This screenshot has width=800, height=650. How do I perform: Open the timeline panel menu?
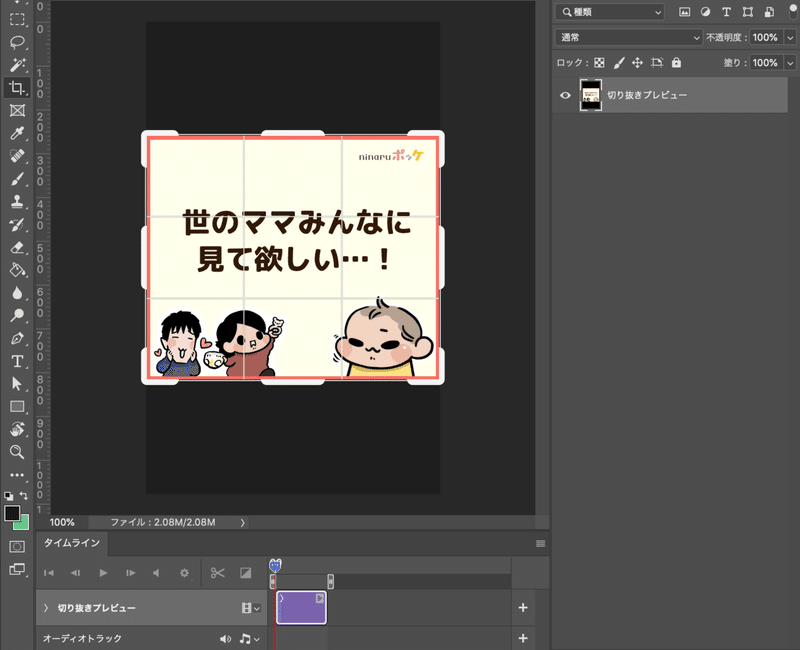tap(541, 544)
